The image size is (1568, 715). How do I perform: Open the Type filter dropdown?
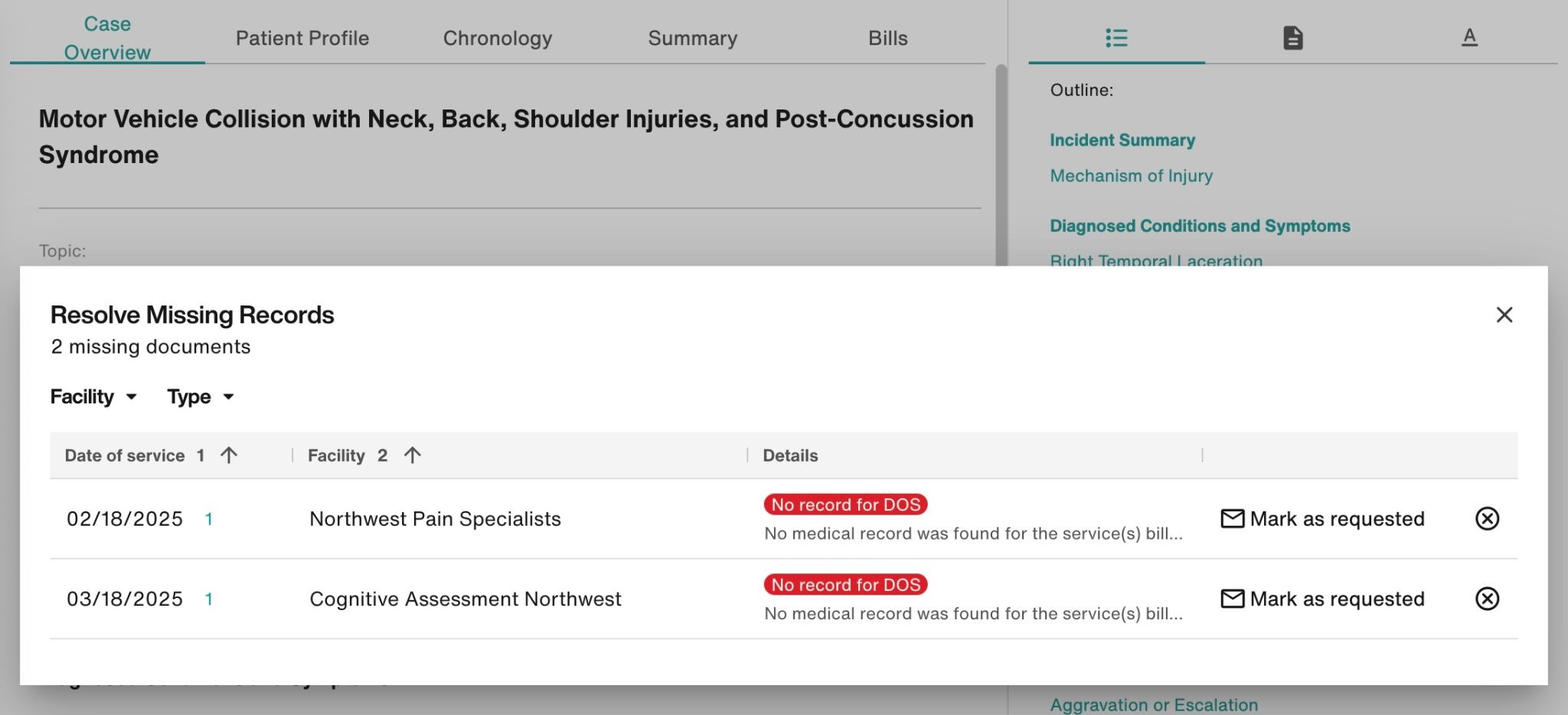point(201,397)
